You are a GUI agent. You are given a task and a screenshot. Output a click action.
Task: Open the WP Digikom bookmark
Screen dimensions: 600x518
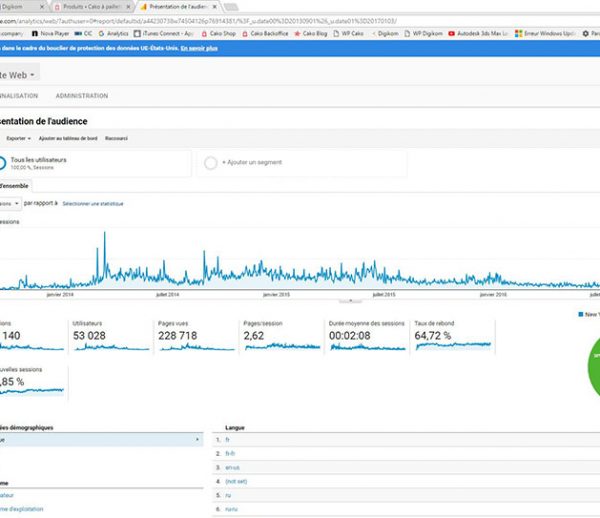coord(424,34)
